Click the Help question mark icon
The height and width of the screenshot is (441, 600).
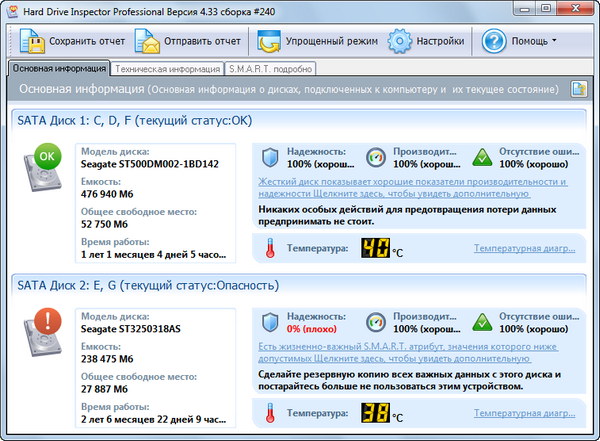[x=493, y=42]
